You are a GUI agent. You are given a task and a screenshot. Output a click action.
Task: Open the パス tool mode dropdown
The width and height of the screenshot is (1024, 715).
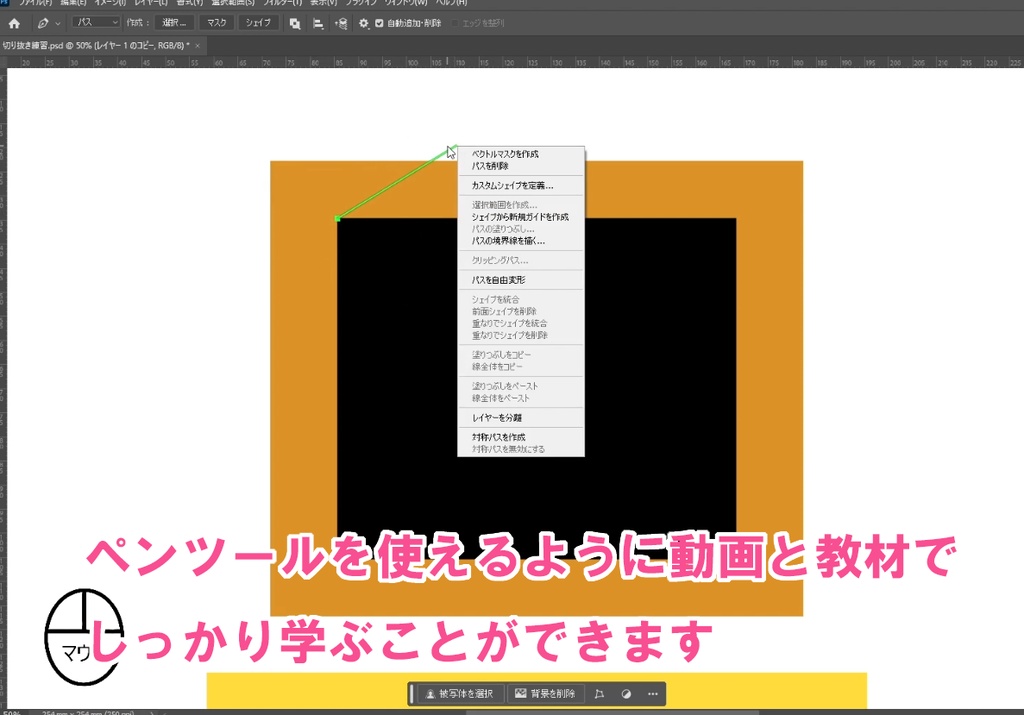pyautogui.click(x=95, y=22)
